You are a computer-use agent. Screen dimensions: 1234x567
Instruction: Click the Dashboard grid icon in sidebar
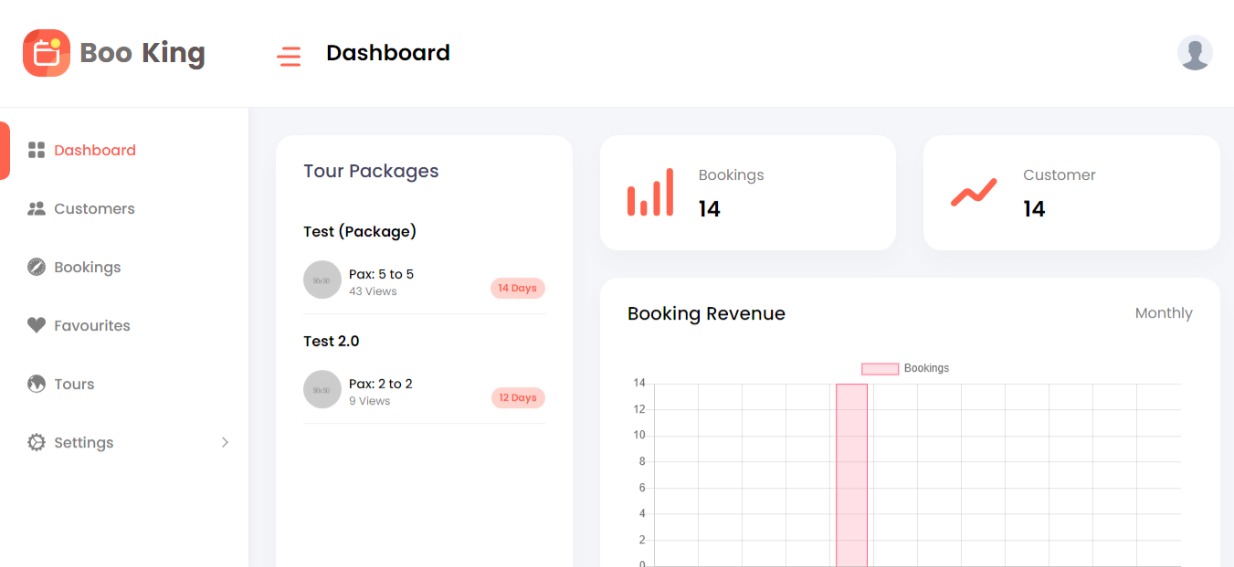coord(37,150)
